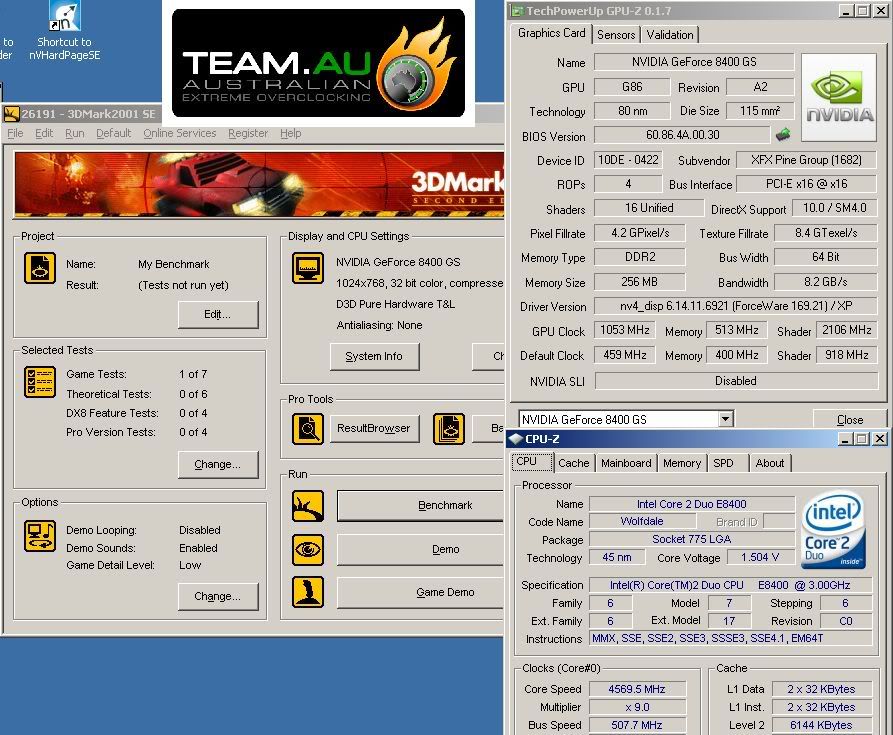Click Change... under Options
This screenshot has height=735, width=893.
pyautogui.click(x=218, y=597)
